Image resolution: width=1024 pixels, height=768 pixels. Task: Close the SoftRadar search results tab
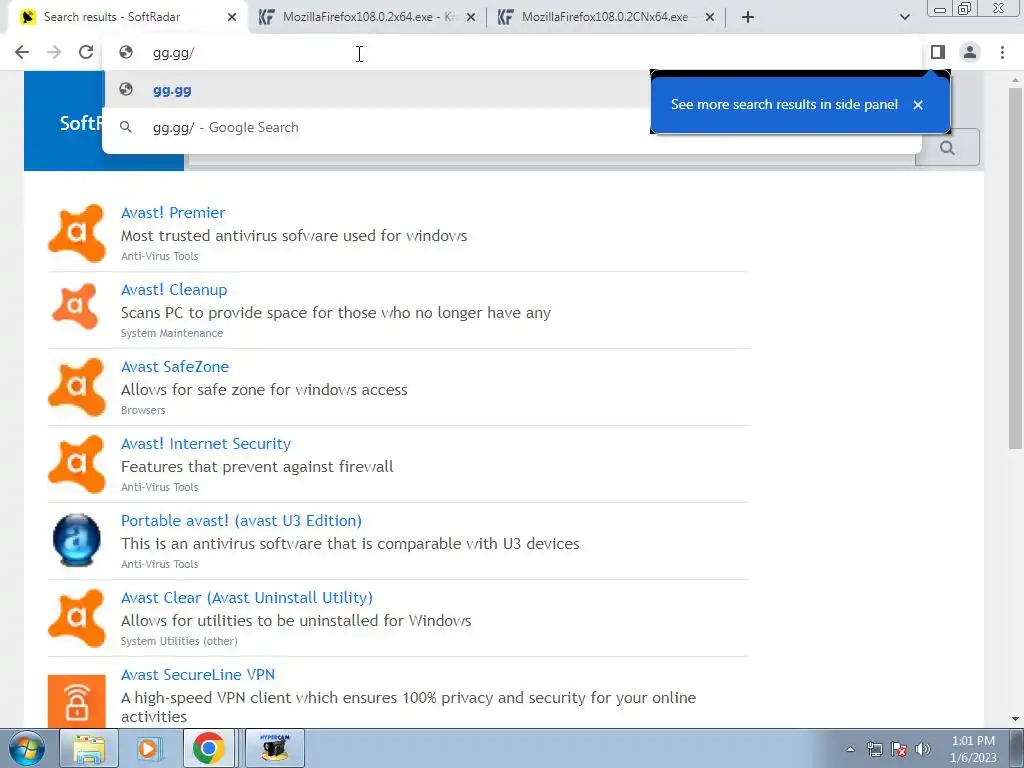[x=232, y=17]
